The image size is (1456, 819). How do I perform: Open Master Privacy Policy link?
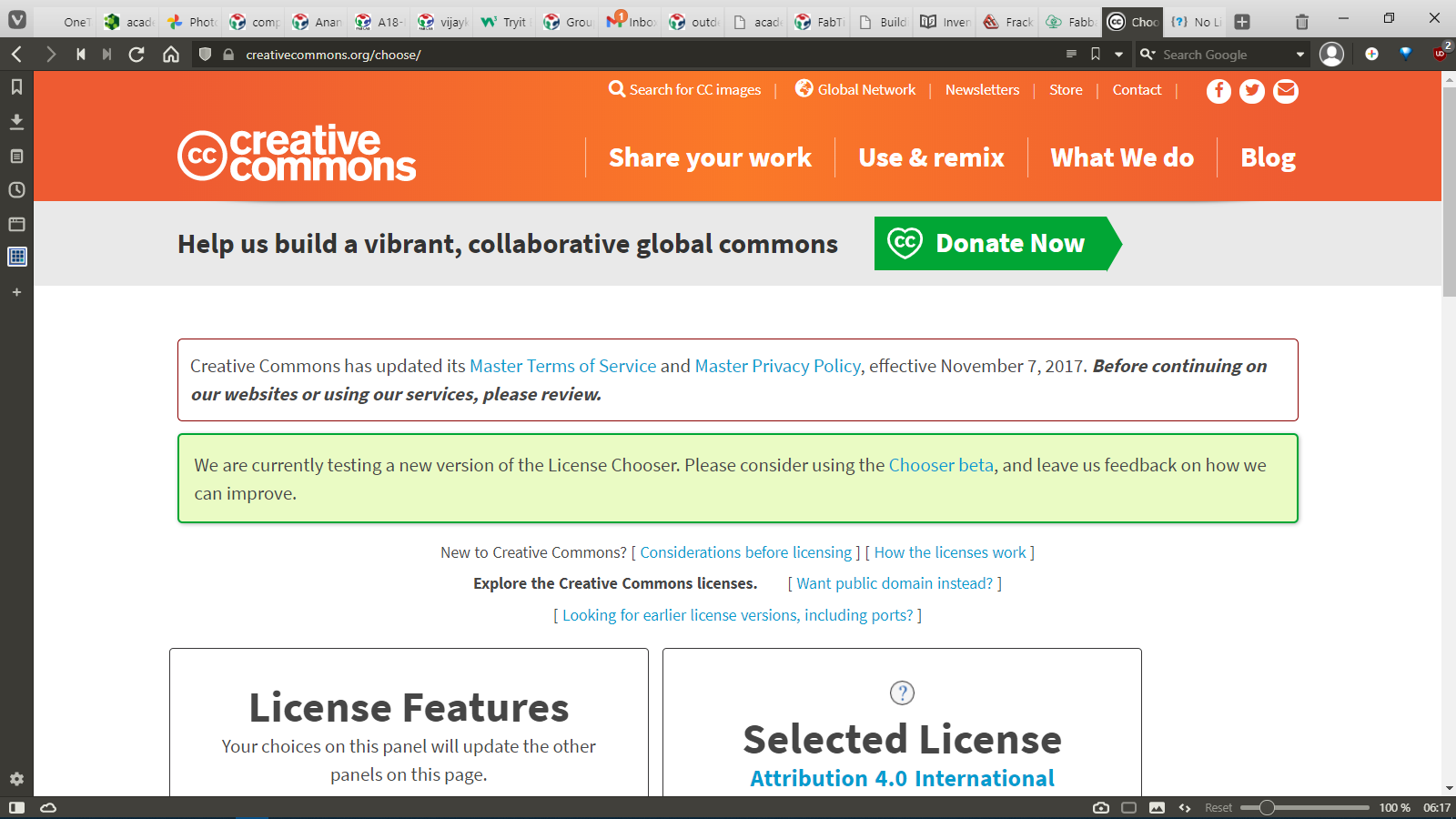(x=777, y=366)
